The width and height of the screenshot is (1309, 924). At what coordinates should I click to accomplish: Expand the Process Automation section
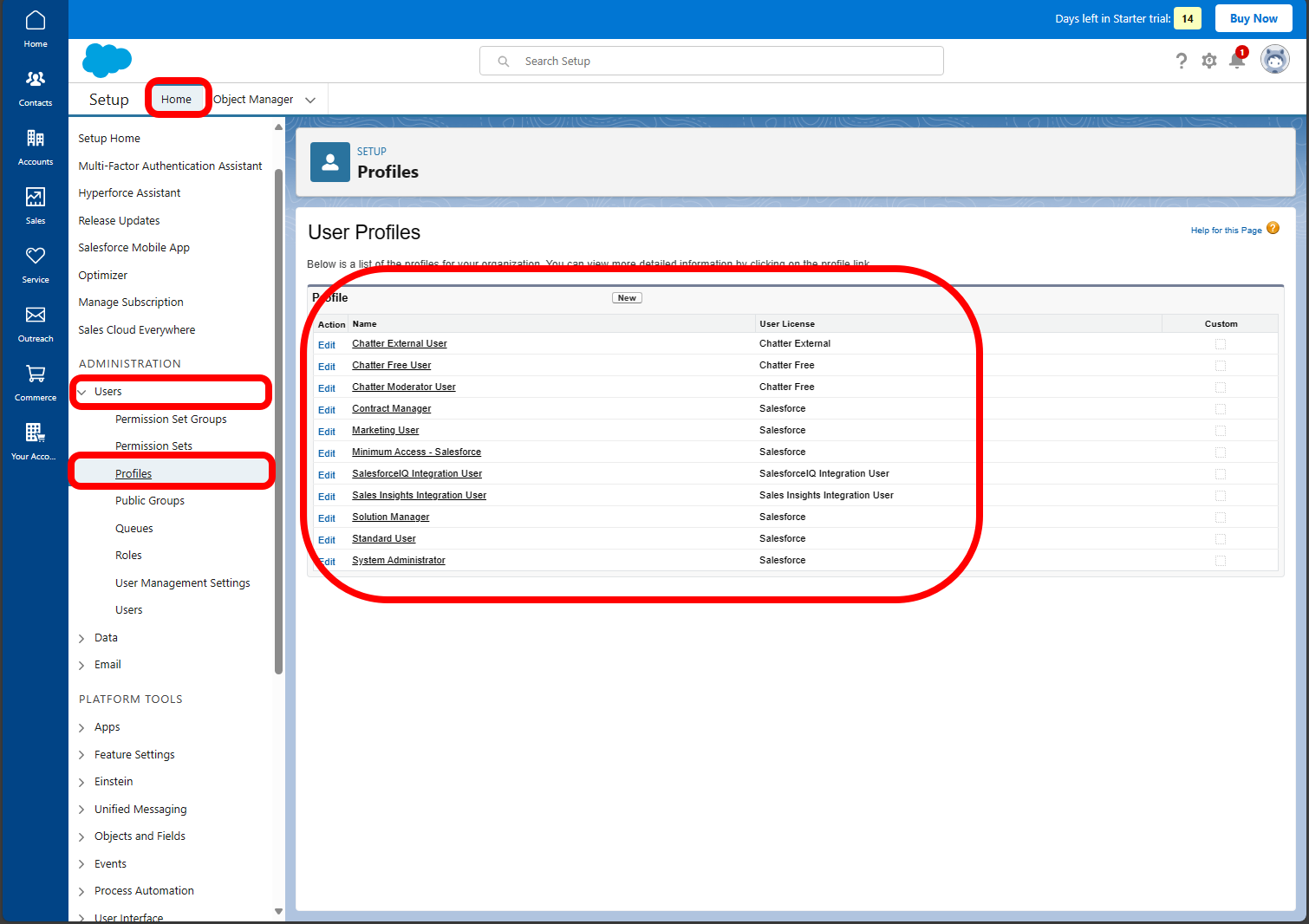click(82, 891)
